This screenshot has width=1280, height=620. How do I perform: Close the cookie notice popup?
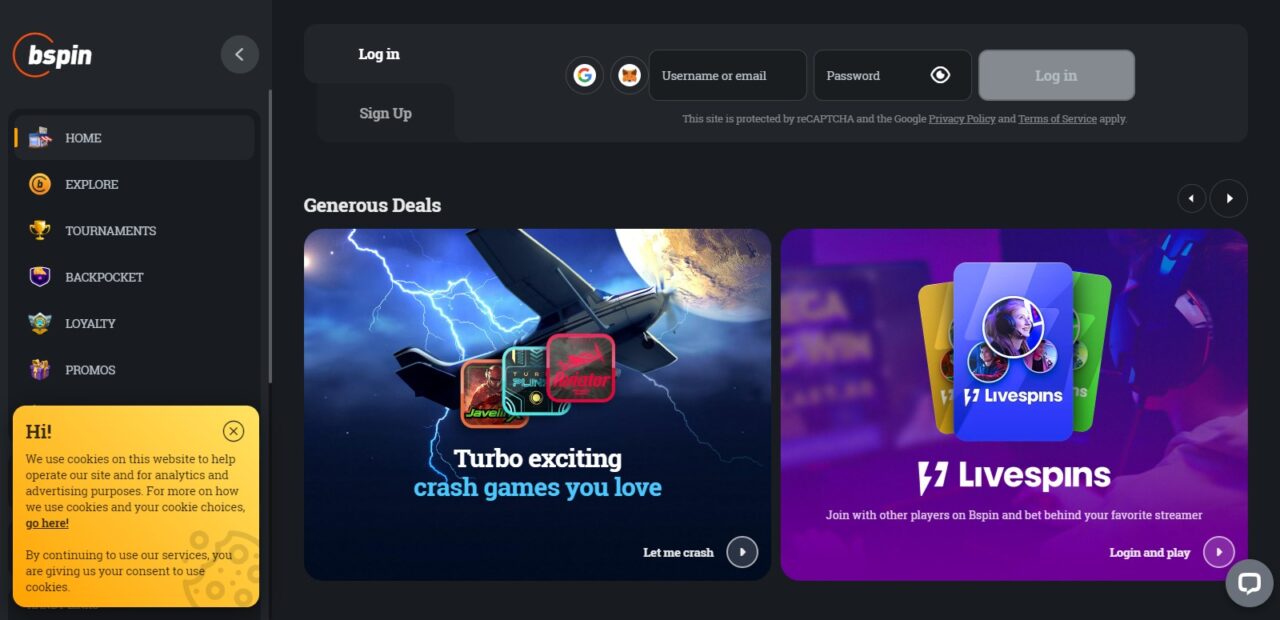(x=233, y=431)
